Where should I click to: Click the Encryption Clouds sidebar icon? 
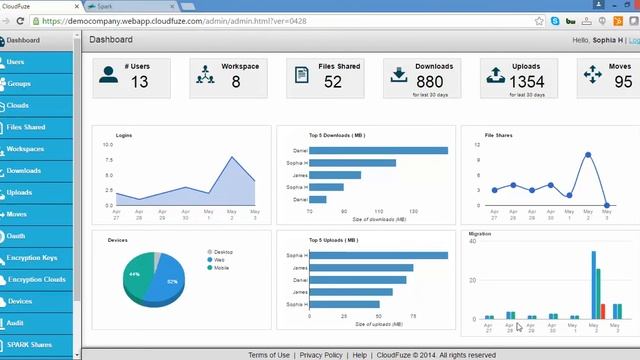coord(2,280)
